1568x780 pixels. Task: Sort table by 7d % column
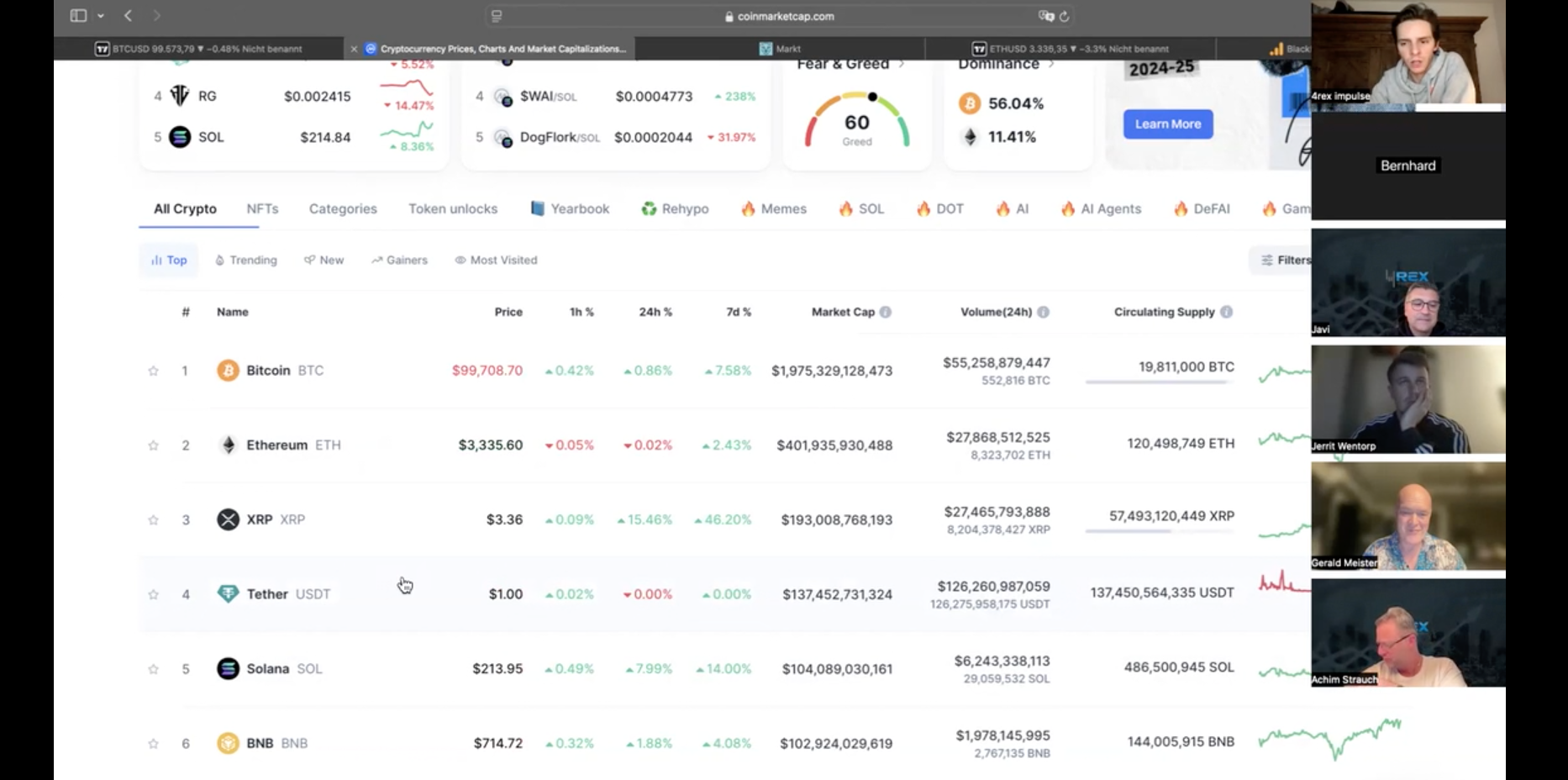[739, 312]
